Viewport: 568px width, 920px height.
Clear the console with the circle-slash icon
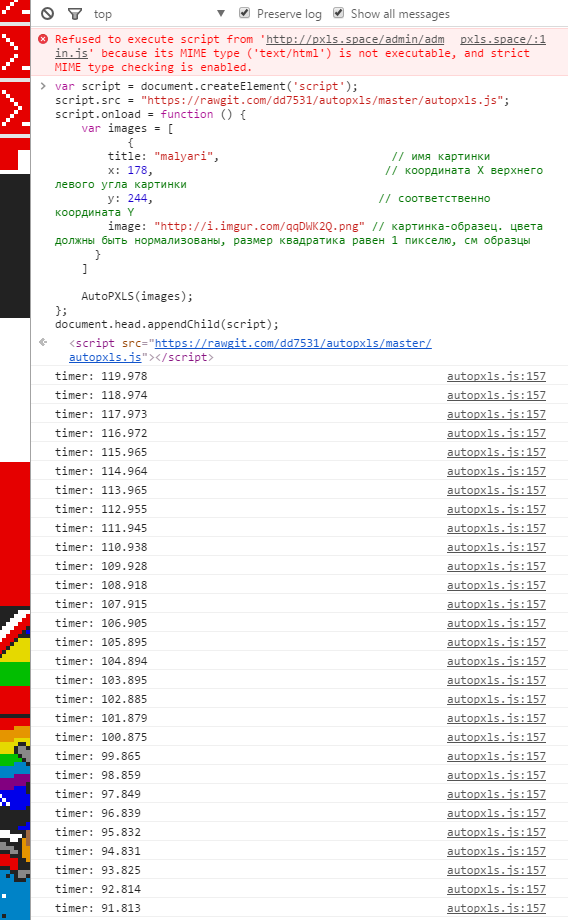pyautogui.click(x=48, y=13)
